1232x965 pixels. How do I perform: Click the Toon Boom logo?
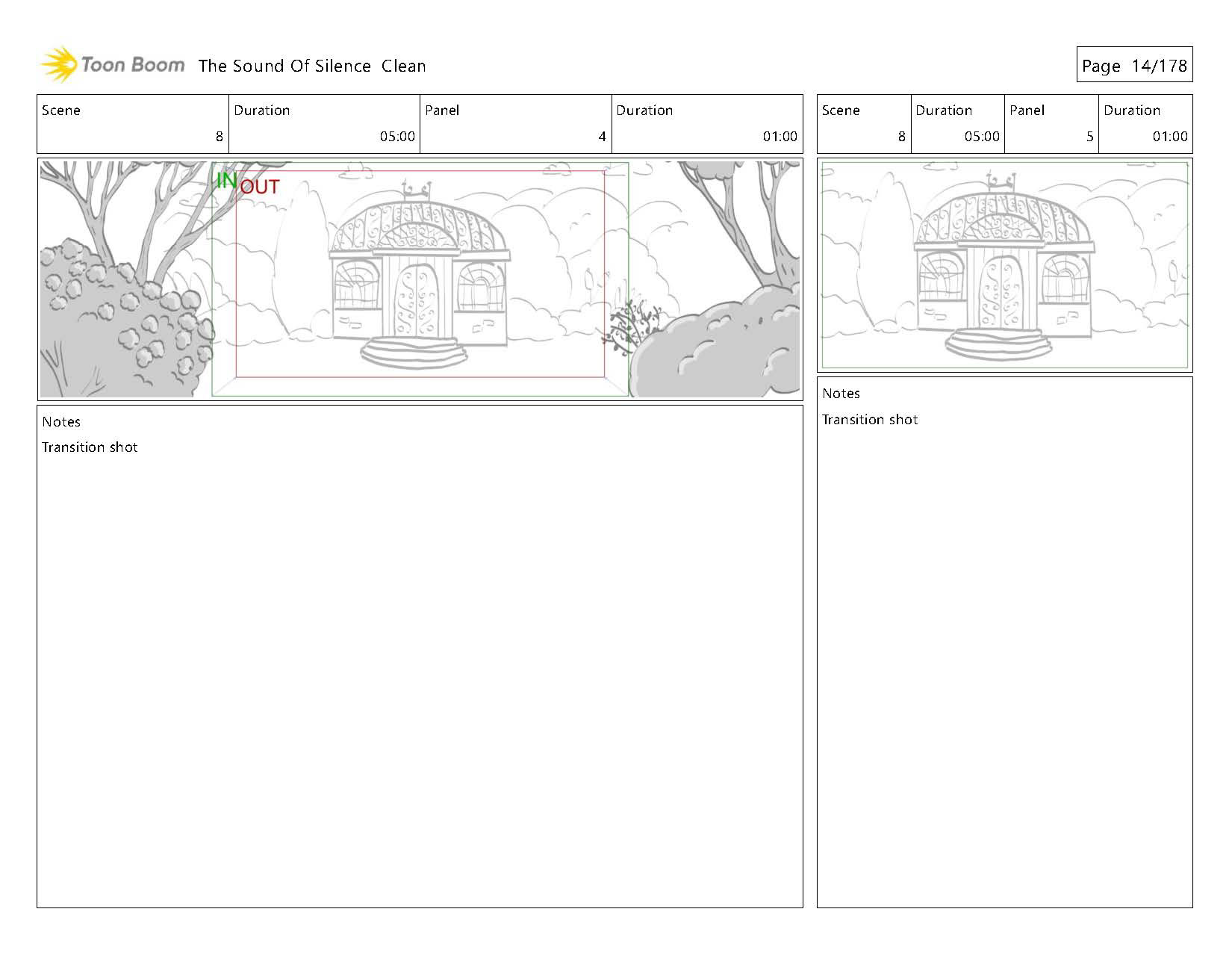pos(112,65)
